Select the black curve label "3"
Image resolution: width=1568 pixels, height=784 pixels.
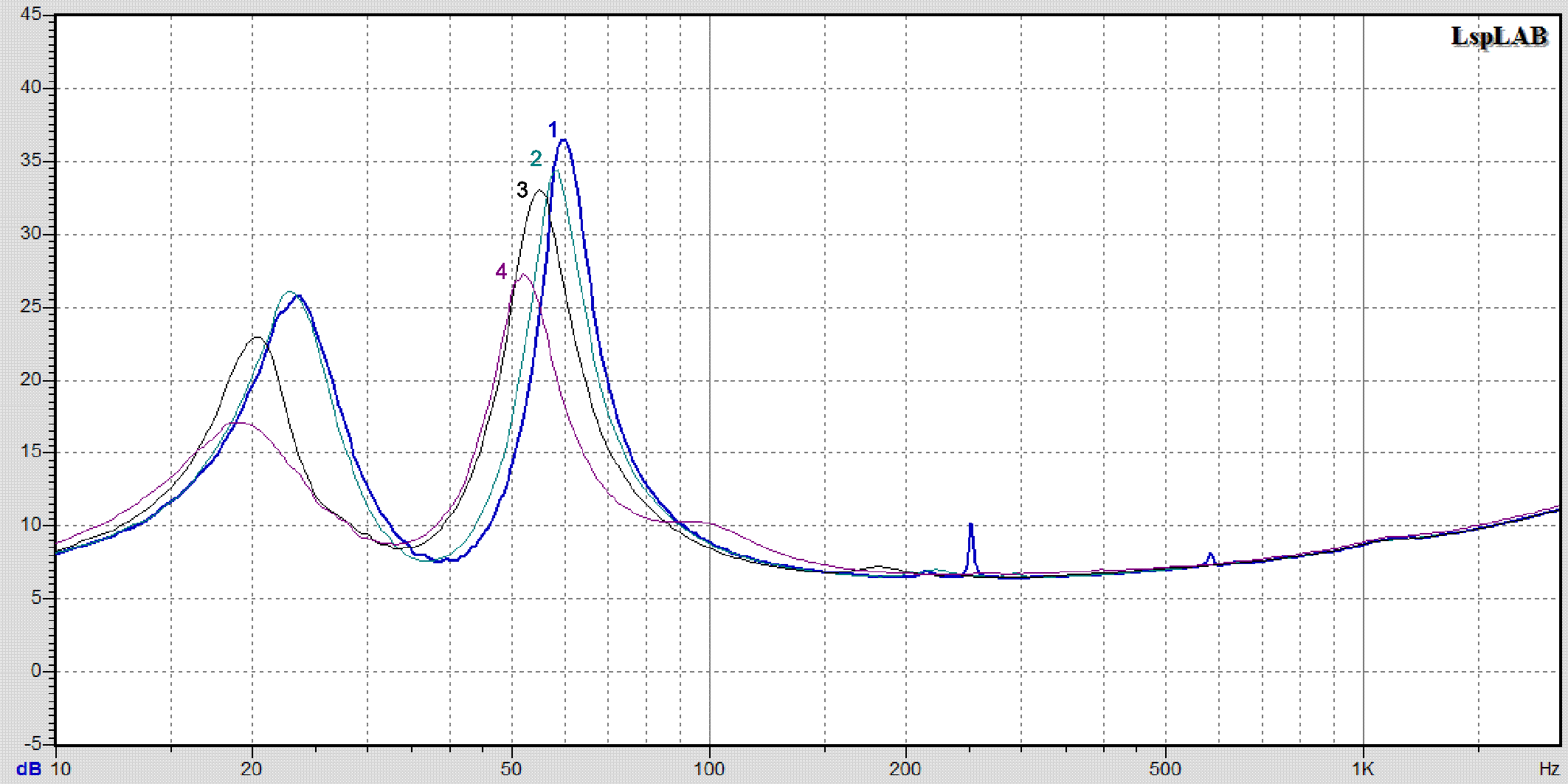[522, 190]
